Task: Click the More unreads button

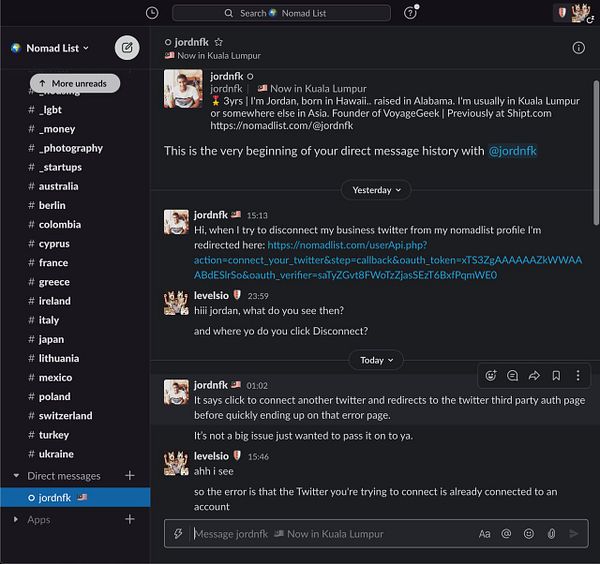Action: tap(75, 83)
